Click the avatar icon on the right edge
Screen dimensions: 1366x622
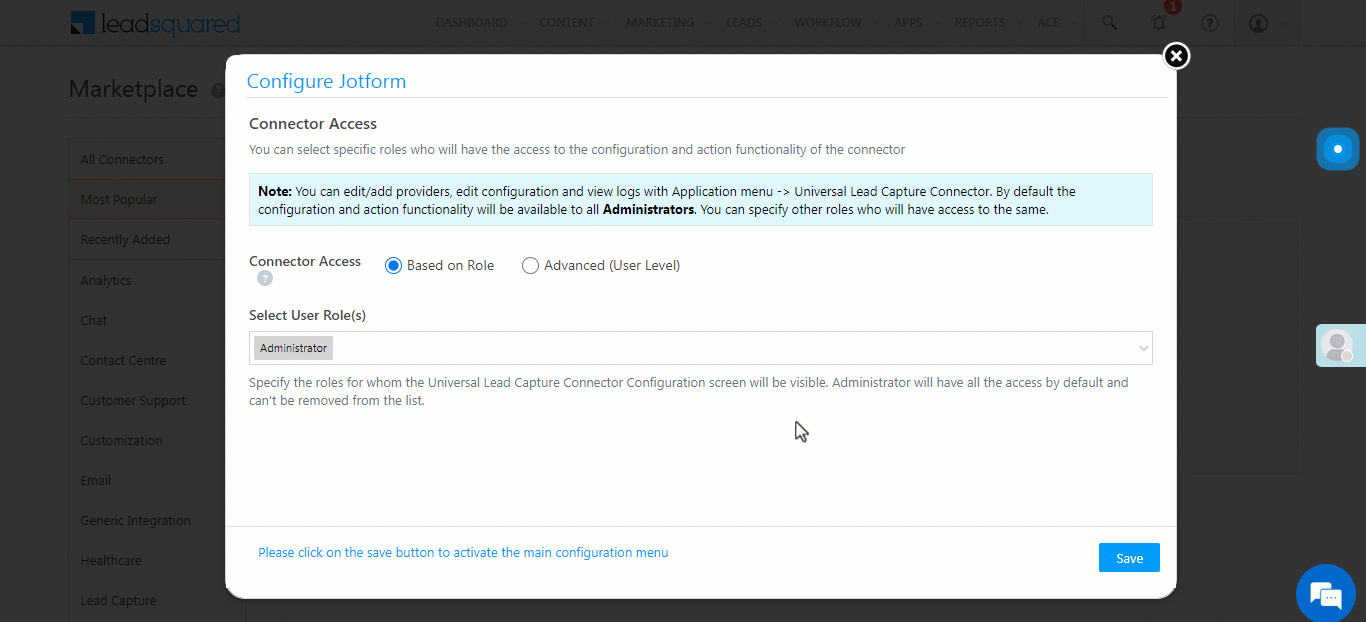pos(1340,345)
